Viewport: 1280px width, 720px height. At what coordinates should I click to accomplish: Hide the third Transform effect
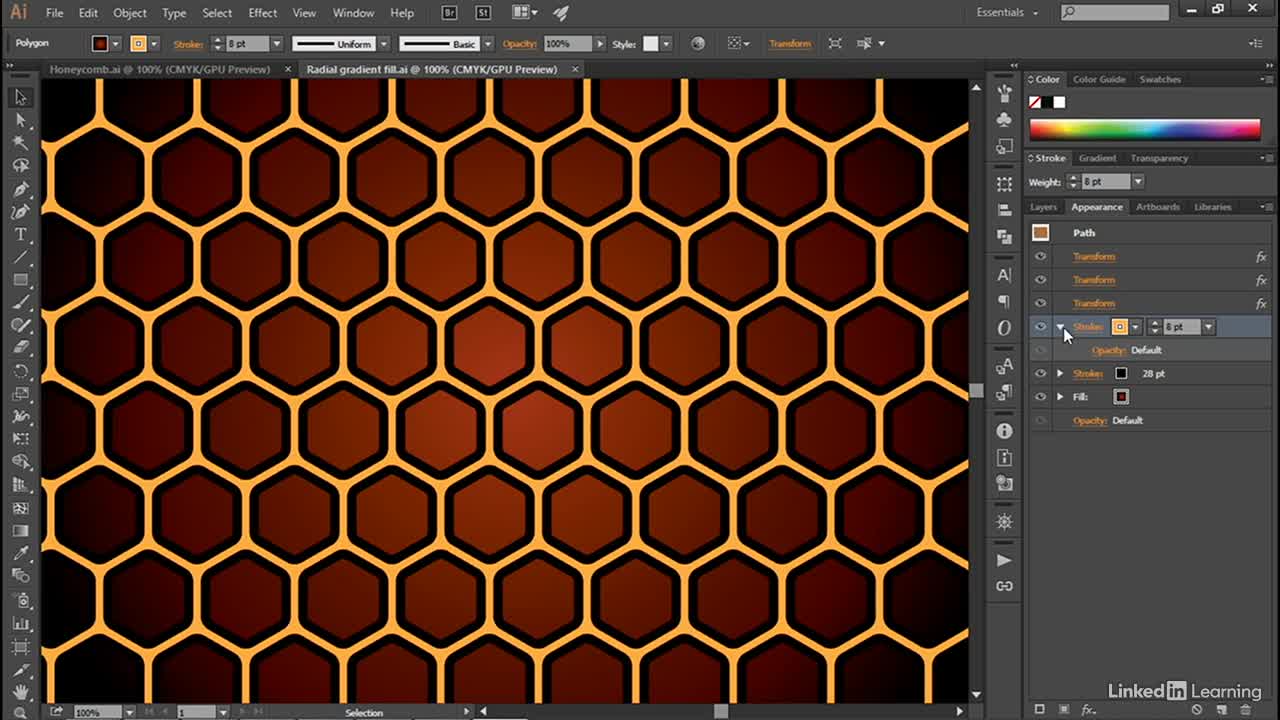pos(1040,303)
